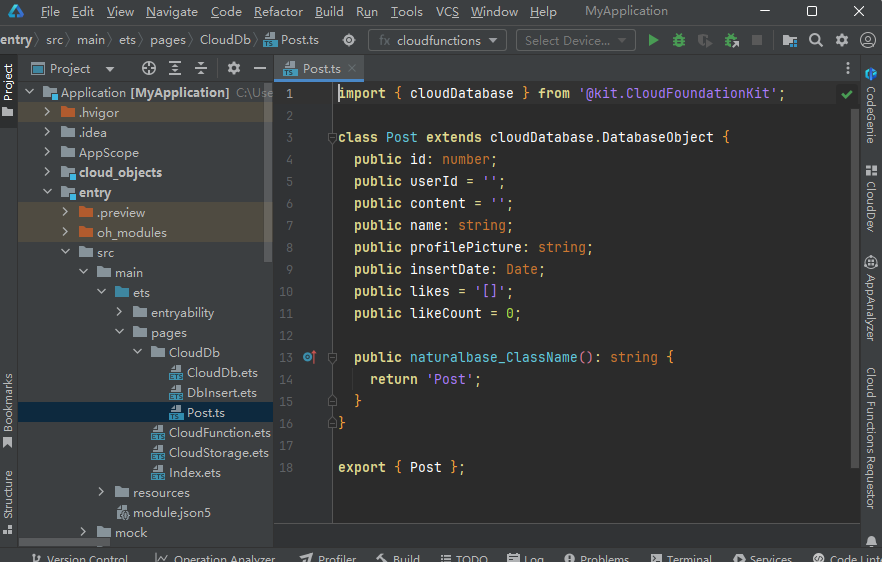
Task: Click the Select Opened File crosshair icon
Action: pos(149,68)
